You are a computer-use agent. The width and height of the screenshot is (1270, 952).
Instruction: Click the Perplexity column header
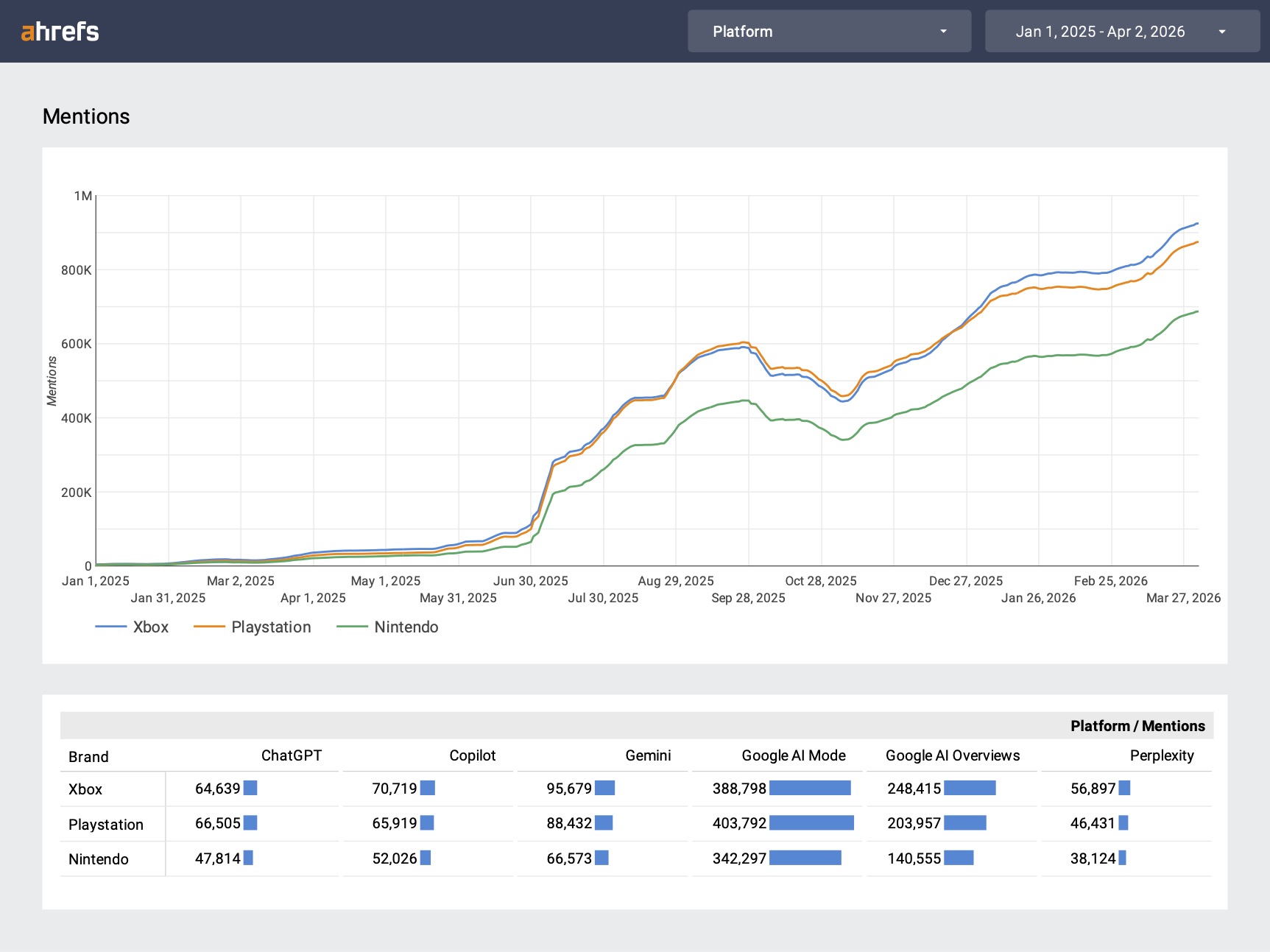[1161, 755]
